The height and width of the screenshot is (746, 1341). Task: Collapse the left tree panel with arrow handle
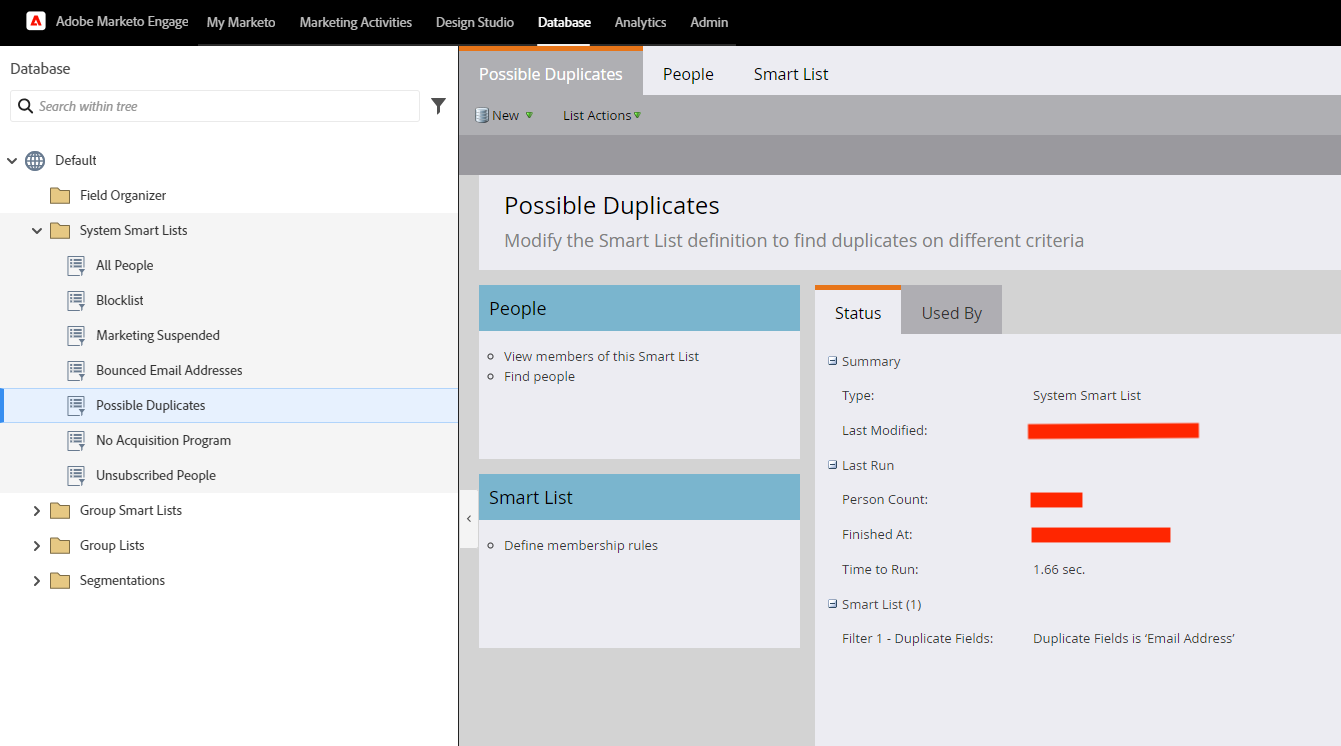(469, 519)
